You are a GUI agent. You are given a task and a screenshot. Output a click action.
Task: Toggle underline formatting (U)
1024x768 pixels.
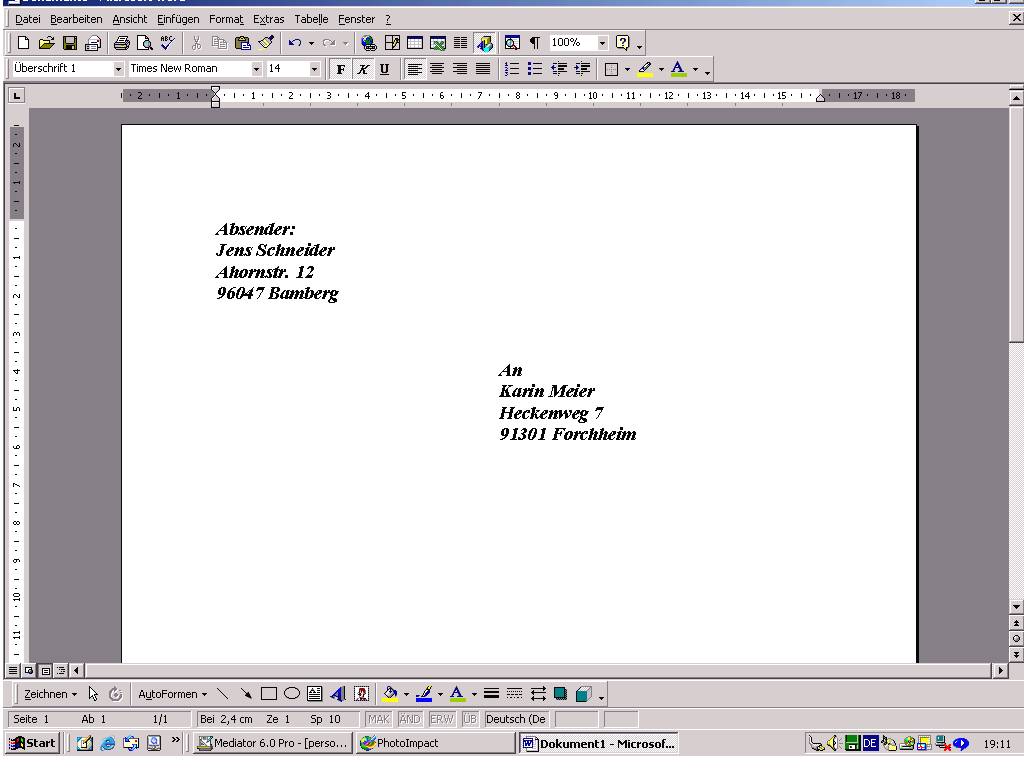pyautogui.click(x=385, y=69)
